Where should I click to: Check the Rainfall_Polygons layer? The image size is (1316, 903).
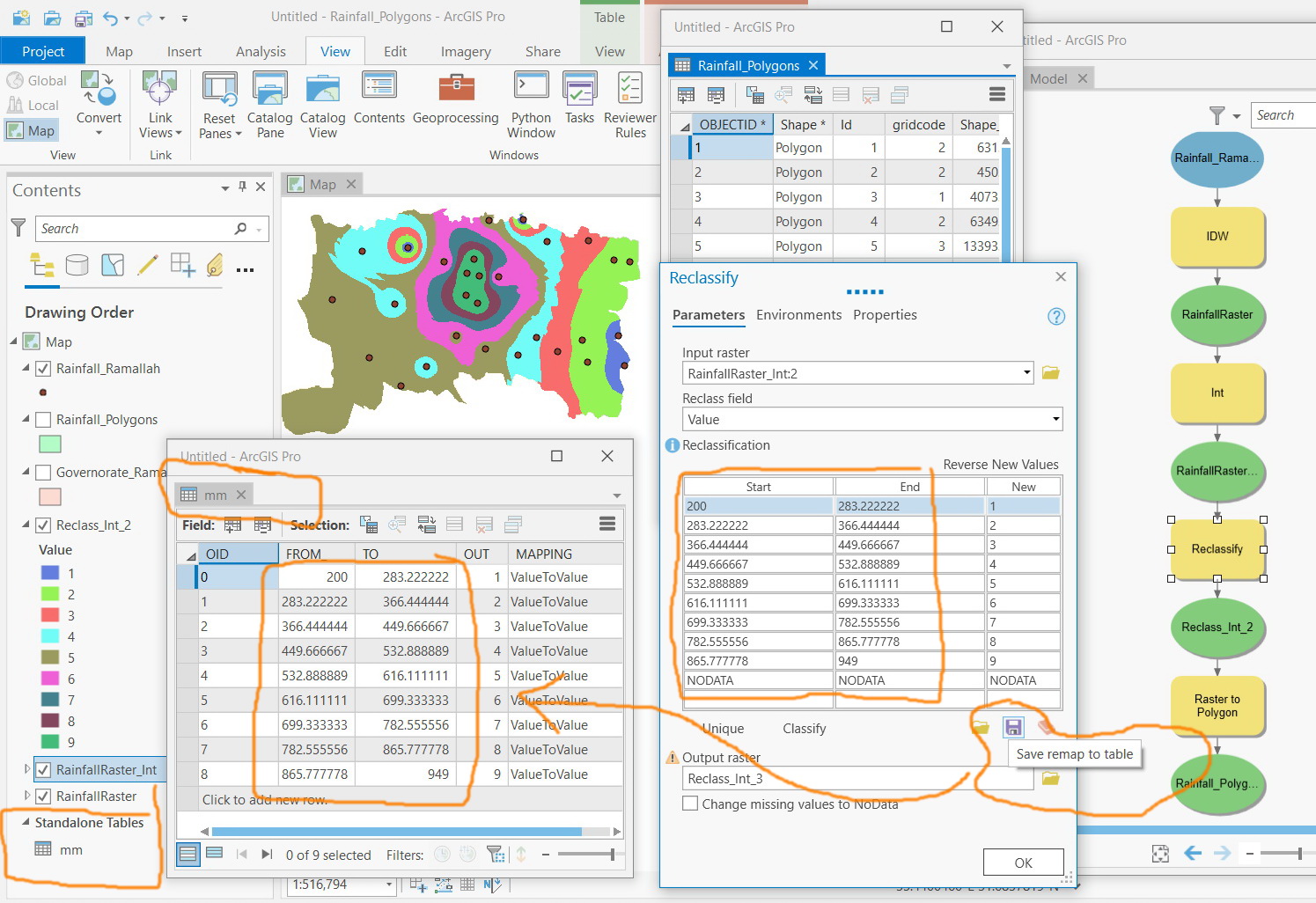coord(42,420)
